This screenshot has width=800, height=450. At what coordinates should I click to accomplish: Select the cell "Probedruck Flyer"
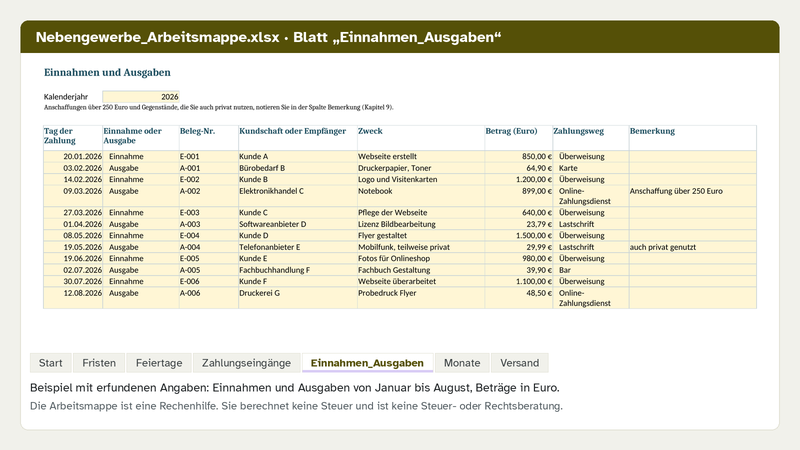click(421, 298)
